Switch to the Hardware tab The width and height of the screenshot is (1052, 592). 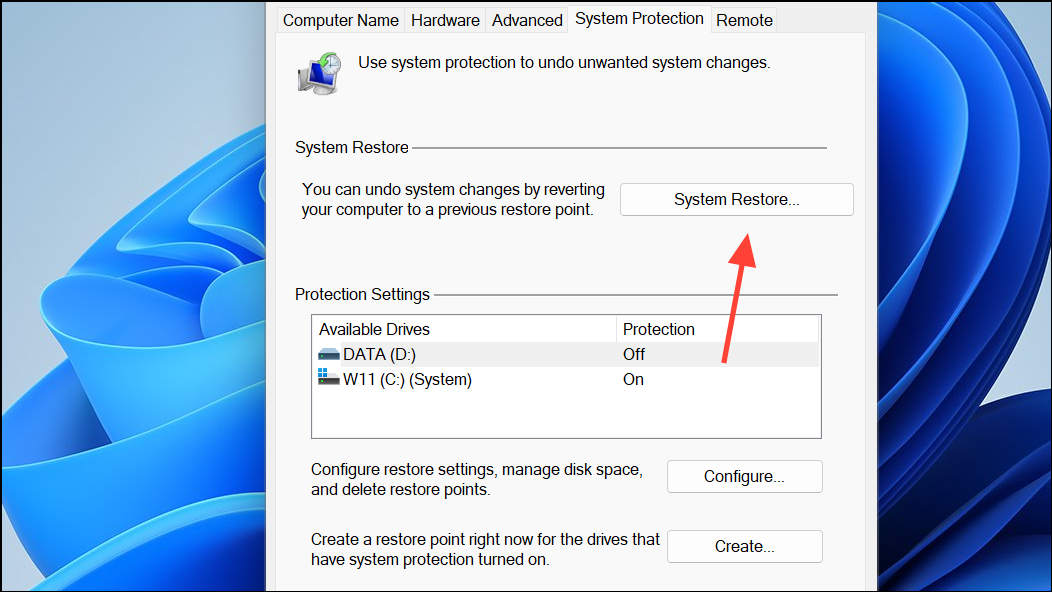445,20
